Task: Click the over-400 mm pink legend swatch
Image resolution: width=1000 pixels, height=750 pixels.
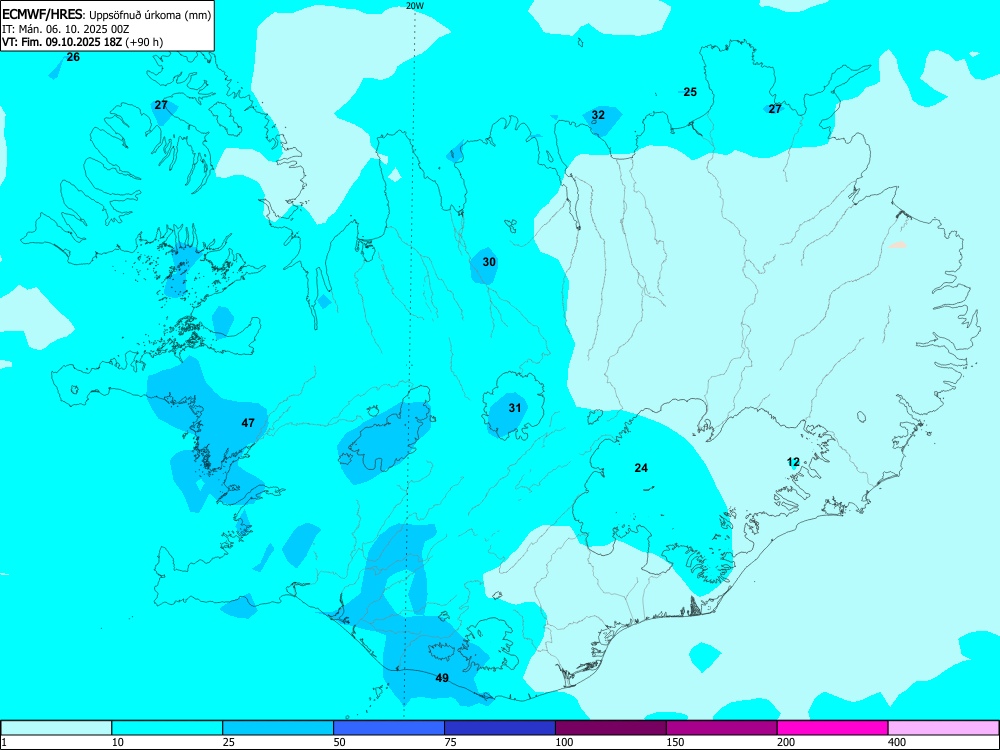Action: 943,728
